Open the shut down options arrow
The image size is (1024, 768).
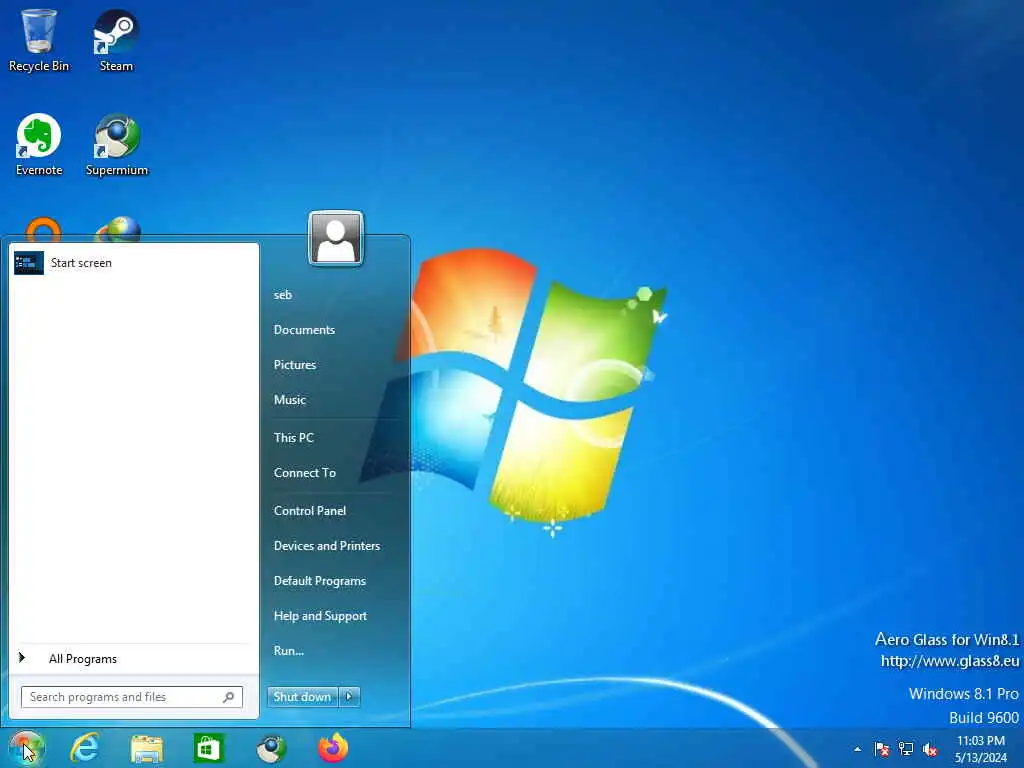[x=349, y=697]
